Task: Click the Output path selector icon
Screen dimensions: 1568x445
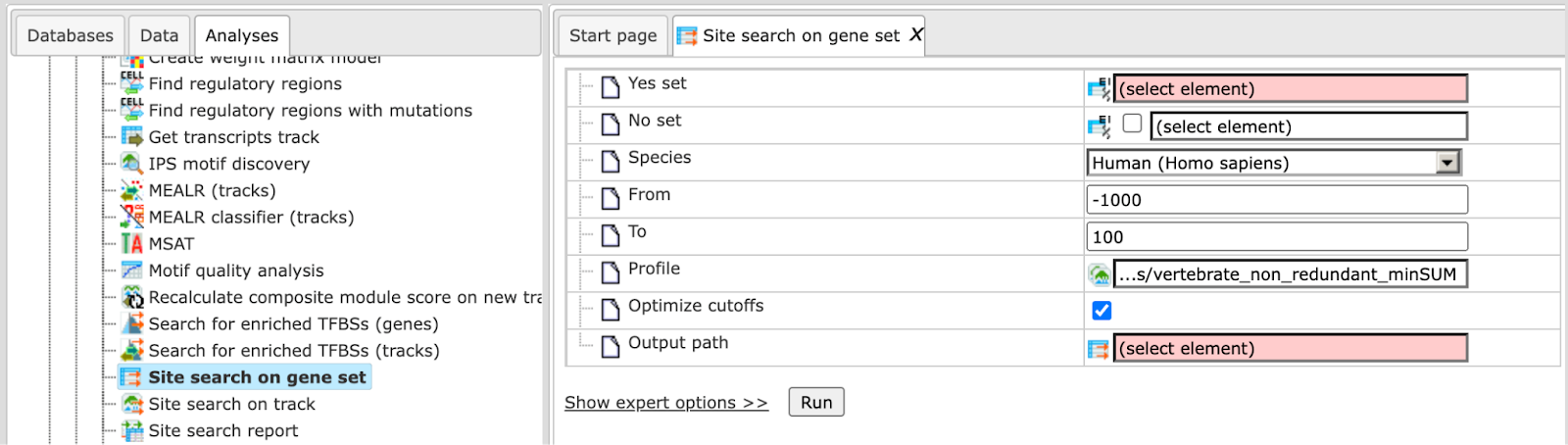Action: click(1099, 349)
